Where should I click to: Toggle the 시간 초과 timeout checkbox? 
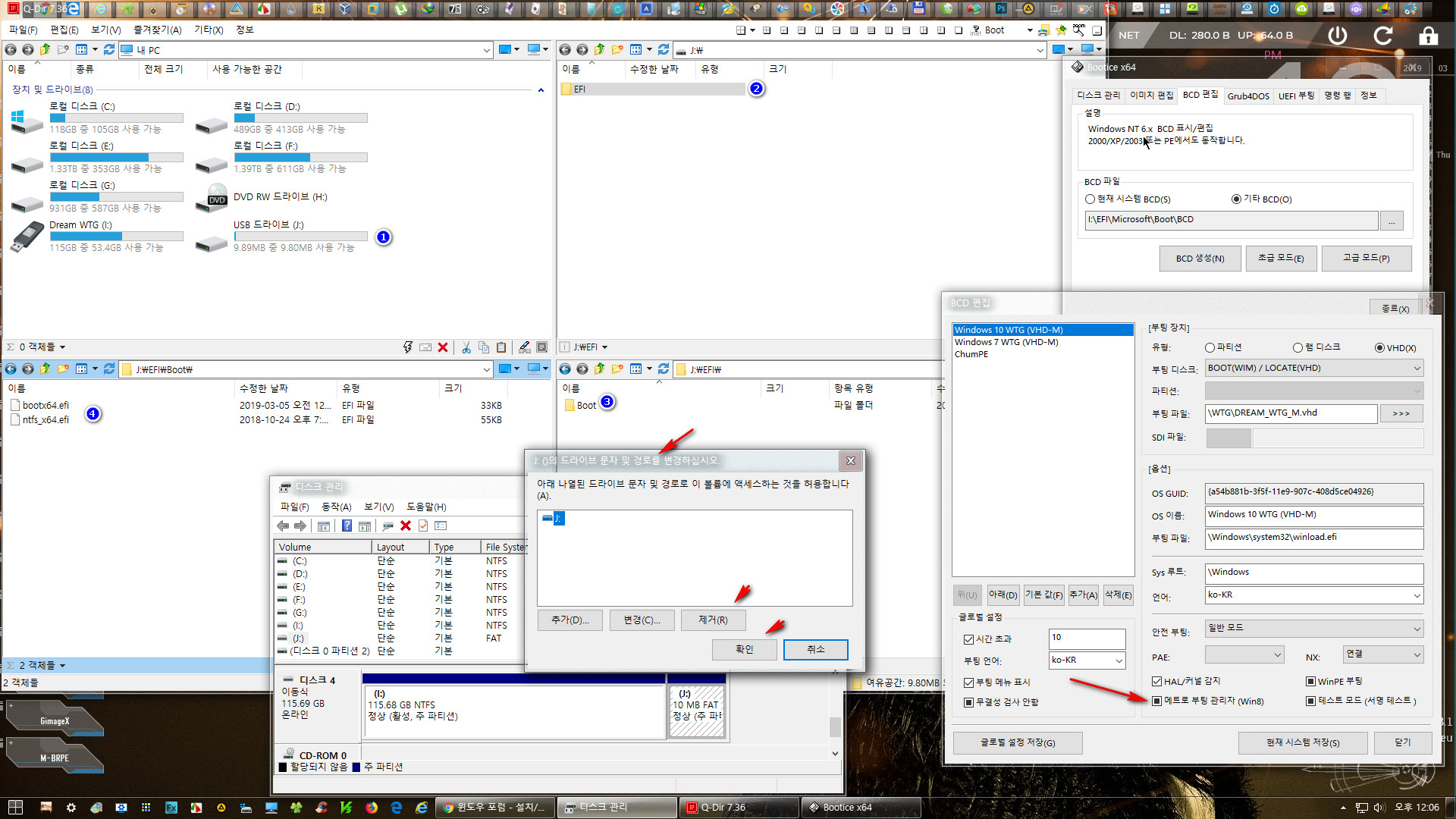point(968,639)
